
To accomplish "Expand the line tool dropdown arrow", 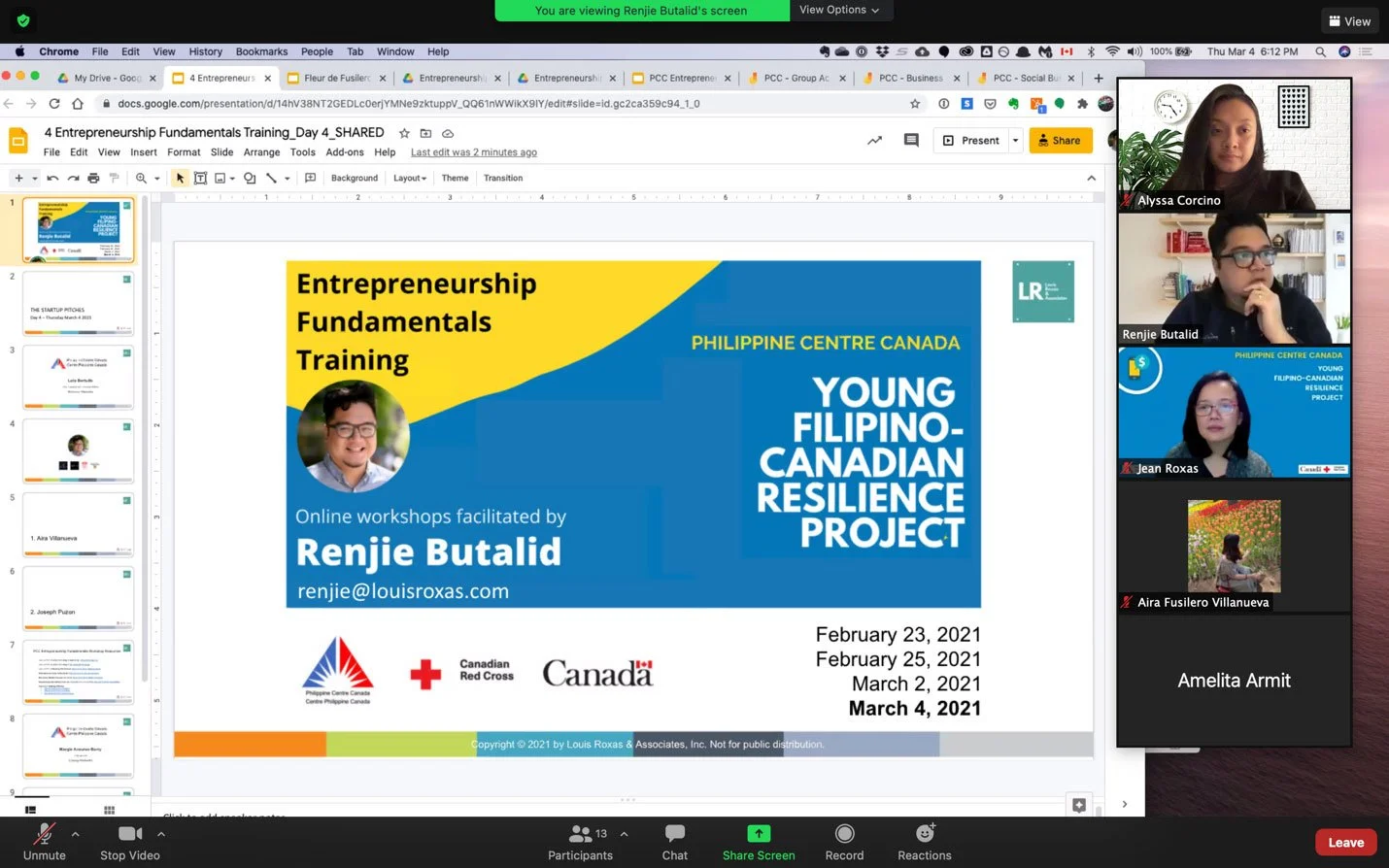I will 288,178.
